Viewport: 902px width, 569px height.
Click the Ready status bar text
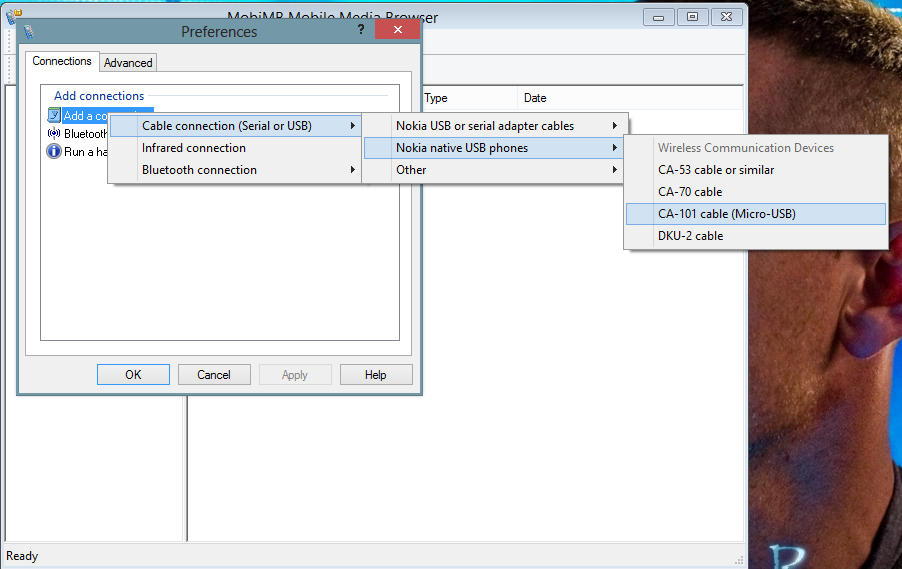pos(22,556)
